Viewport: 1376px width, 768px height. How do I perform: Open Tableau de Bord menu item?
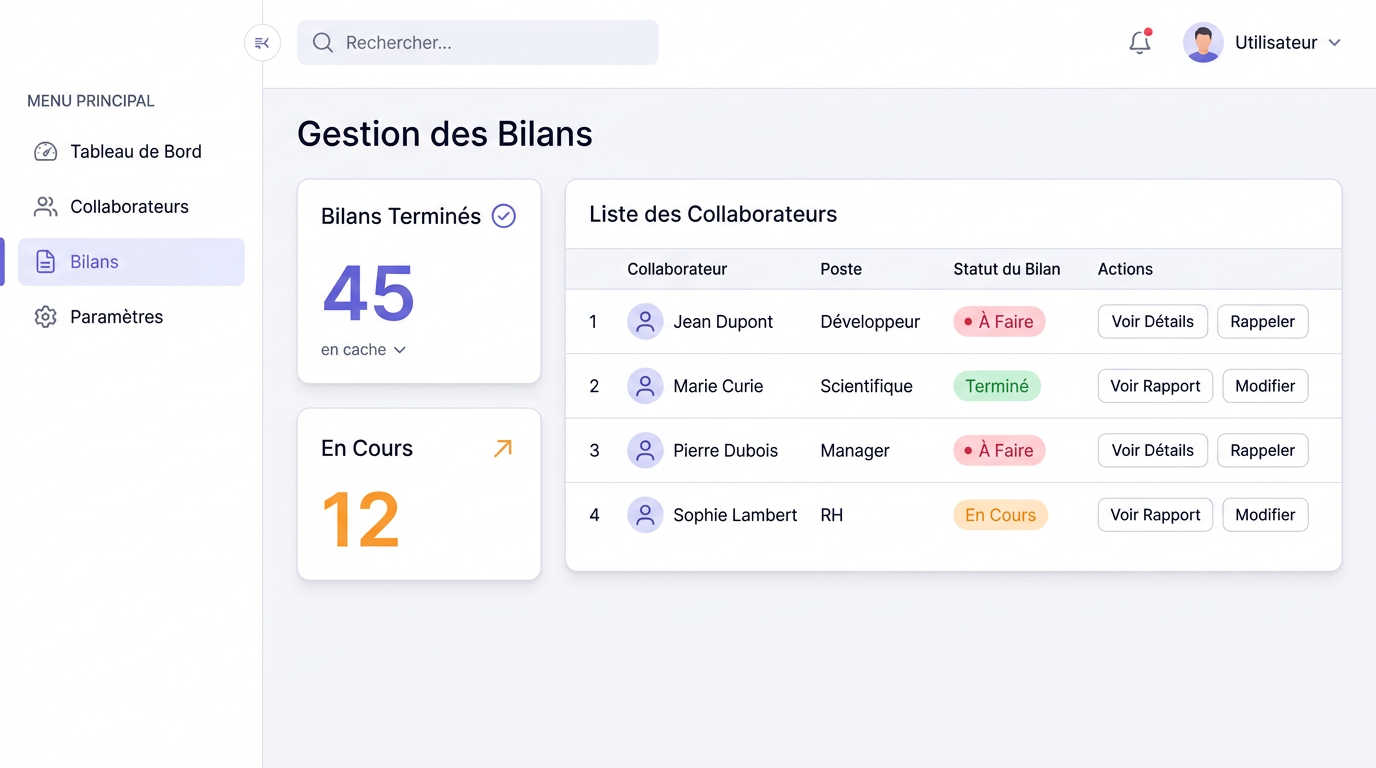(131, 152)
